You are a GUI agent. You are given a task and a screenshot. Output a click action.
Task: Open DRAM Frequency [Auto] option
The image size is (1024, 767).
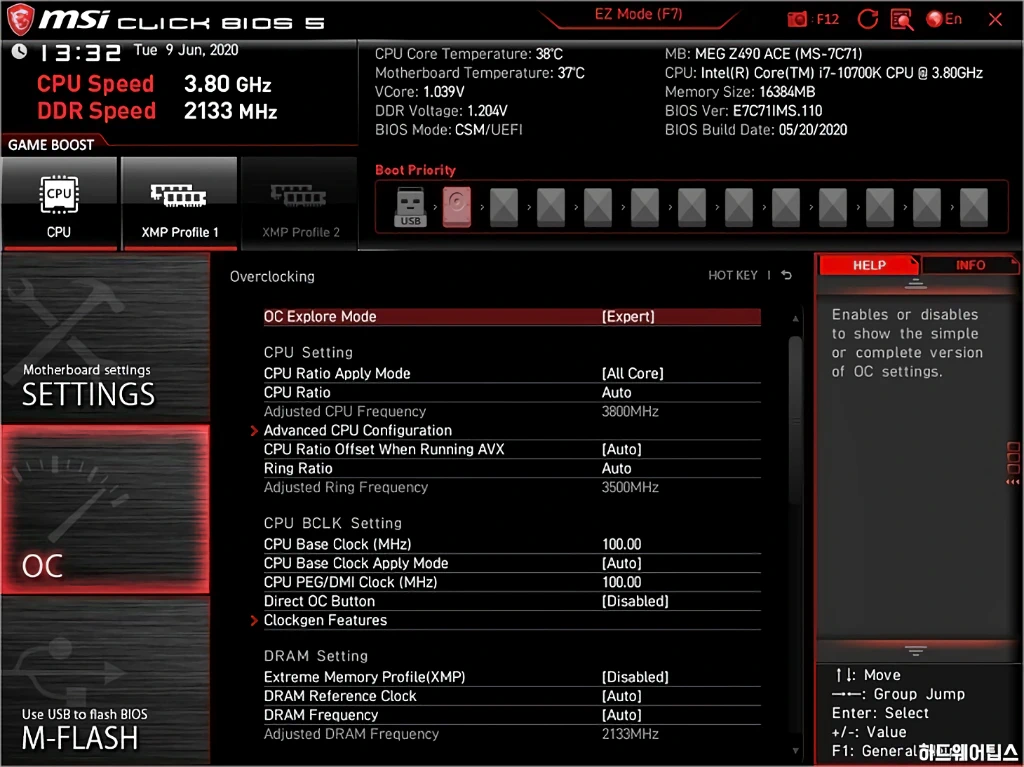512,715
